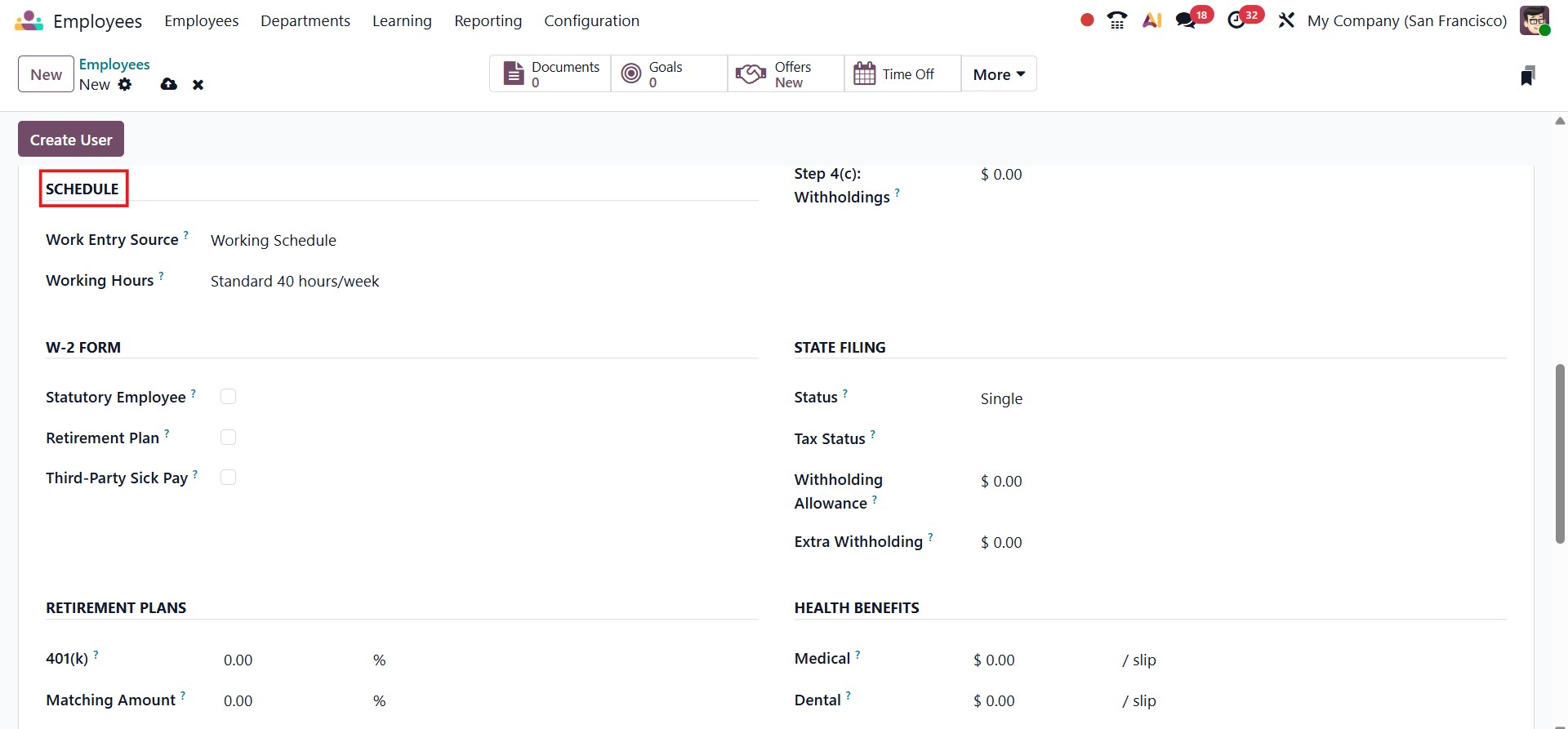The height and width of the screenshot is (729, 1568).
Task: Click the save record cloud icon
Action: coord(169,84)
